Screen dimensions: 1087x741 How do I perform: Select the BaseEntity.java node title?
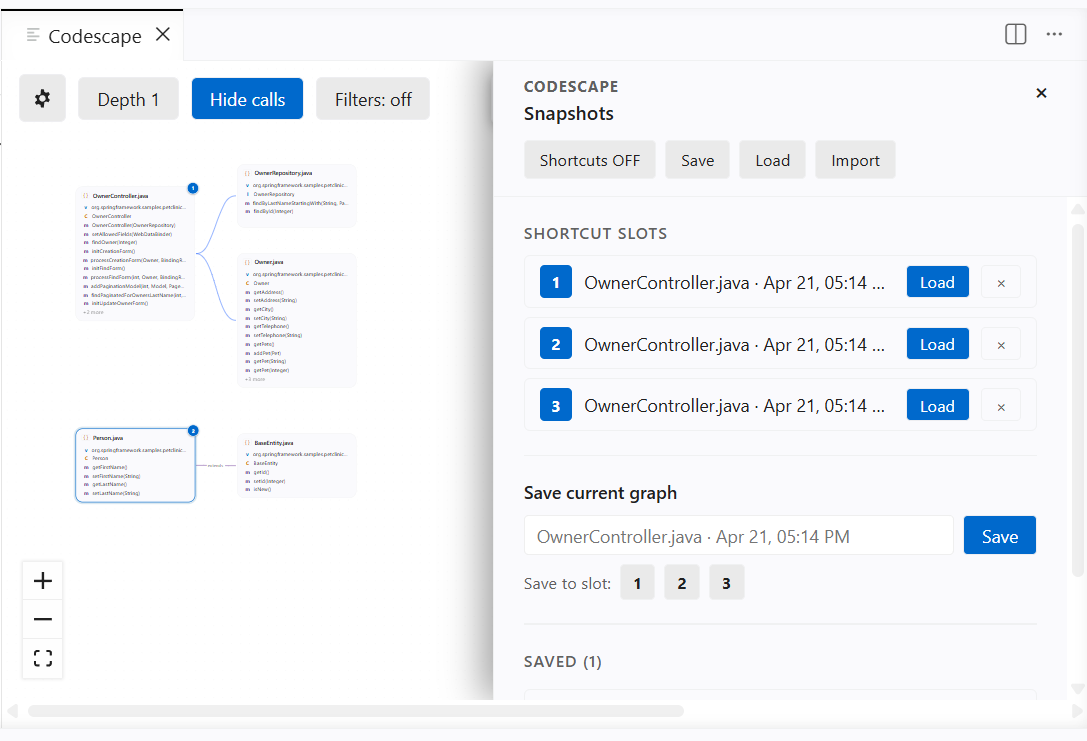coord(273,443)
